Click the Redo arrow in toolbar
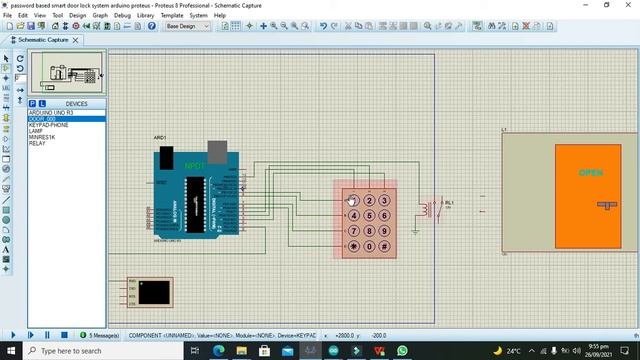The width and height of the screenshot is (640, 360). click(x=334, y=26)
